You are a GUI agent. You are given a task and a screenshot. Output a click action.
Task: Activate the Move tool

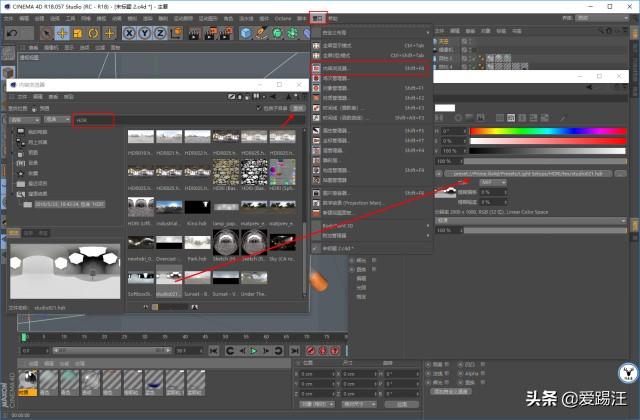point(62,33)
